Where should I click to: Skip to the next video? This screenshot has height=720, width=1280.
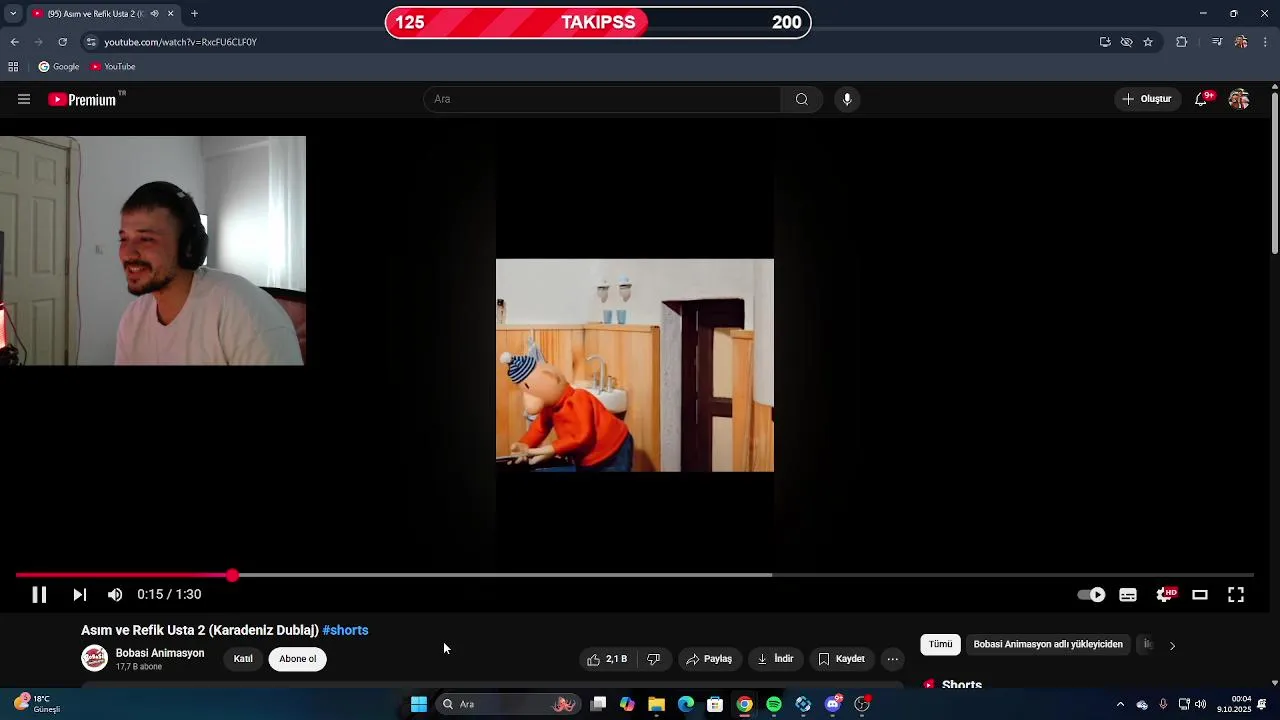coord(79,594)
